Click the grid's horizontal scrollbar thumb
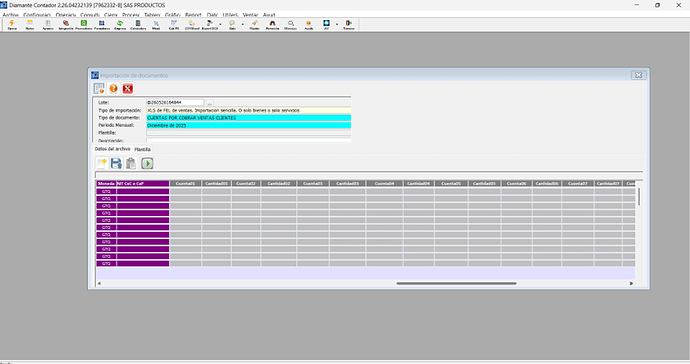Screen dimensions: 690x364 (456, 283)
